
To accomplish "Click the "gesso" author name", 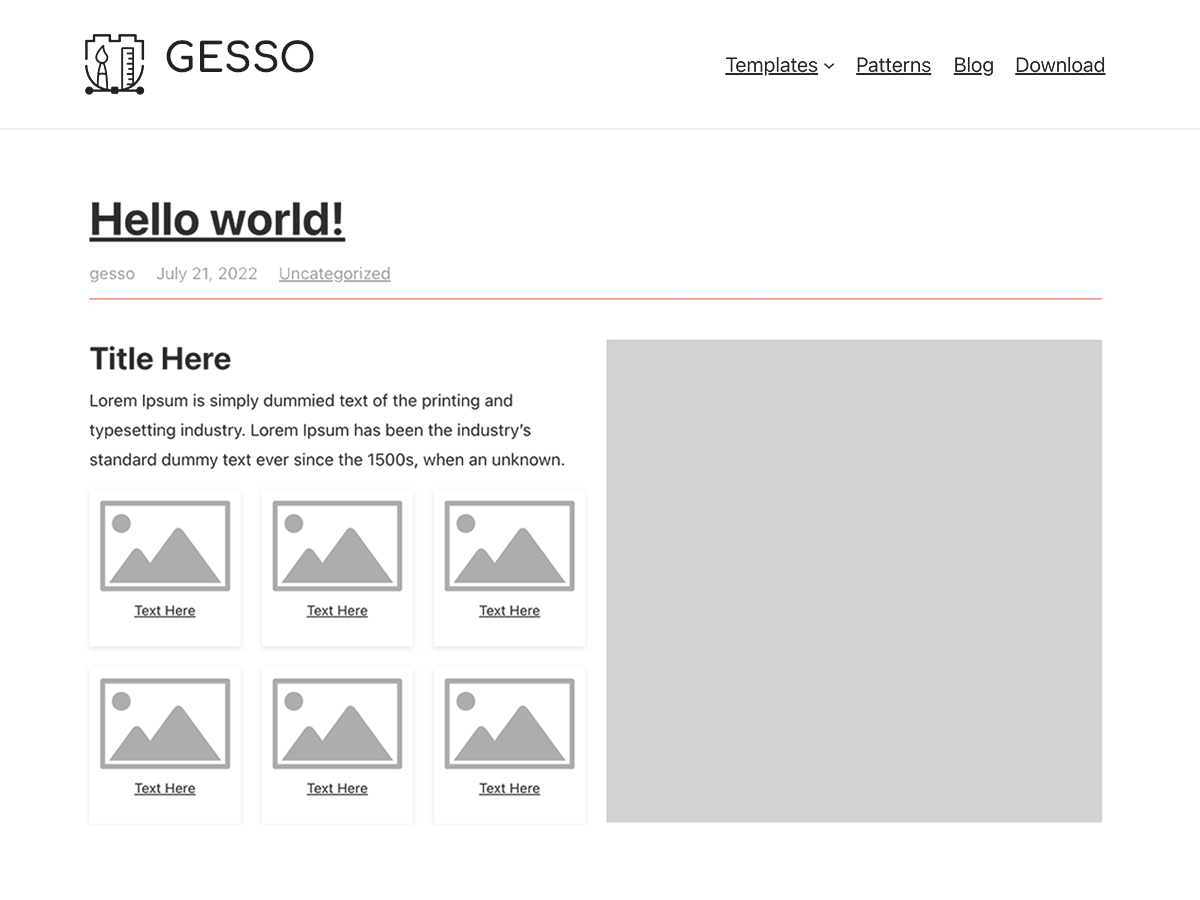I will click(x=112, y=273).
